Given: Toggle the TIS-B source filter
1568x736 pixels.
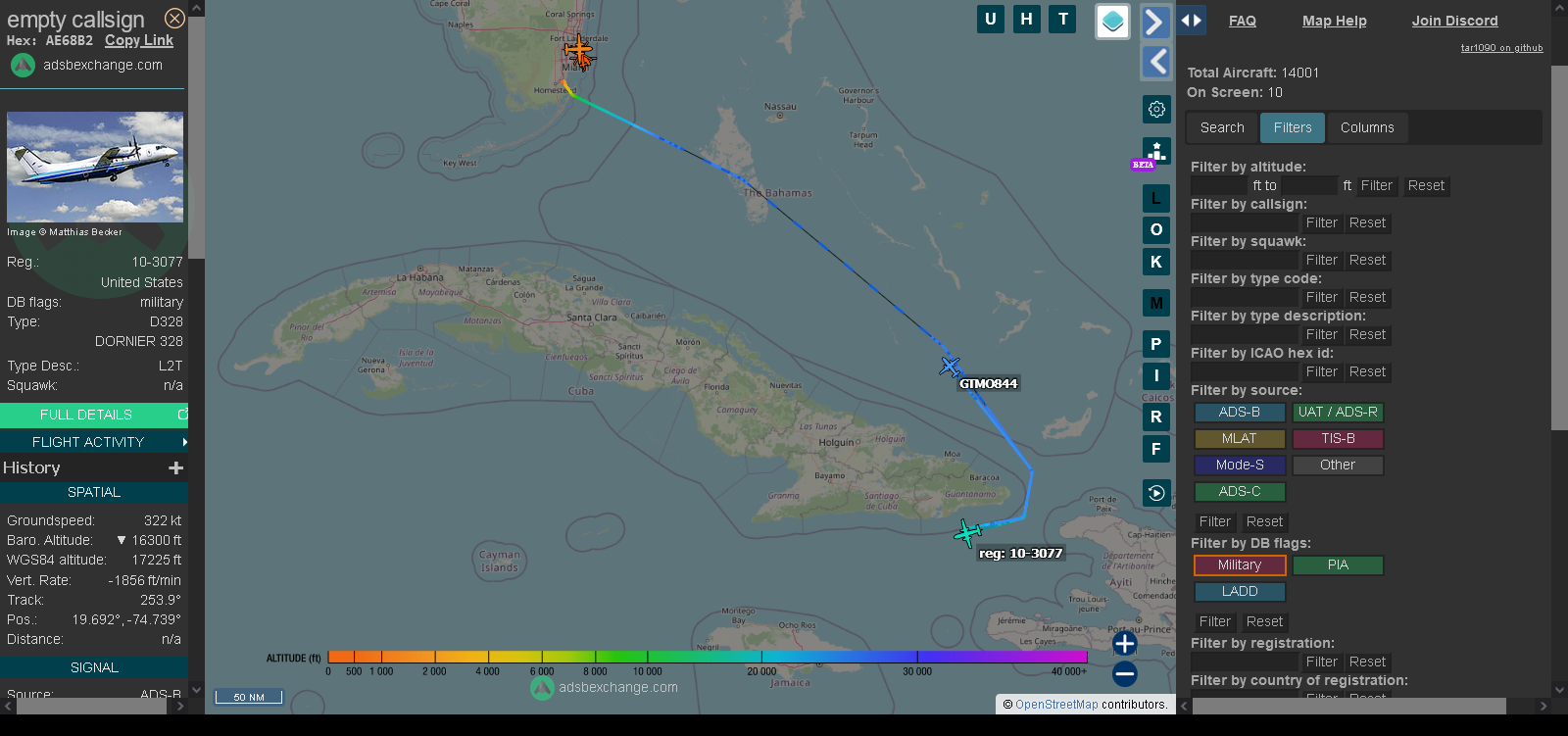Looking at the screenshot, I should click(x=1338, y=439).
